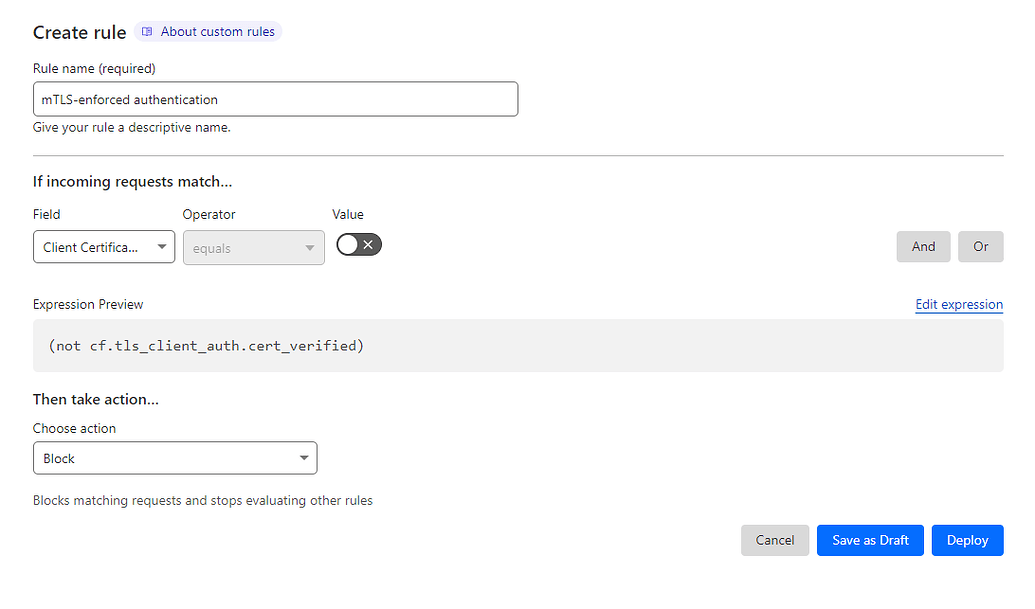Click inside the Rule name field

click(275, 99)
